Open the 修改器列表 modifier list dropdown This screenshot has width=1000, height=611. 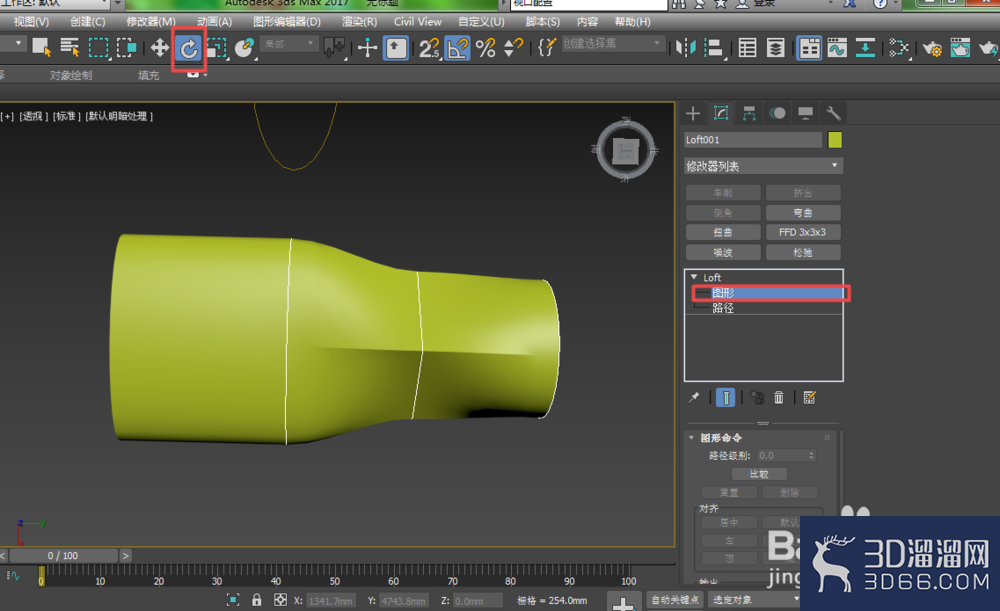763,166
